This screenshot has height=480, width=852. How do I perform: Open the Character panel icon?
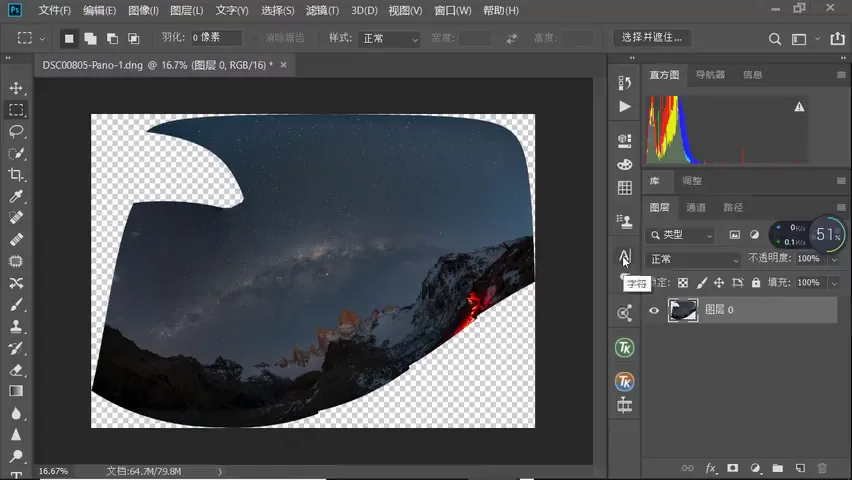click(625, 255)
